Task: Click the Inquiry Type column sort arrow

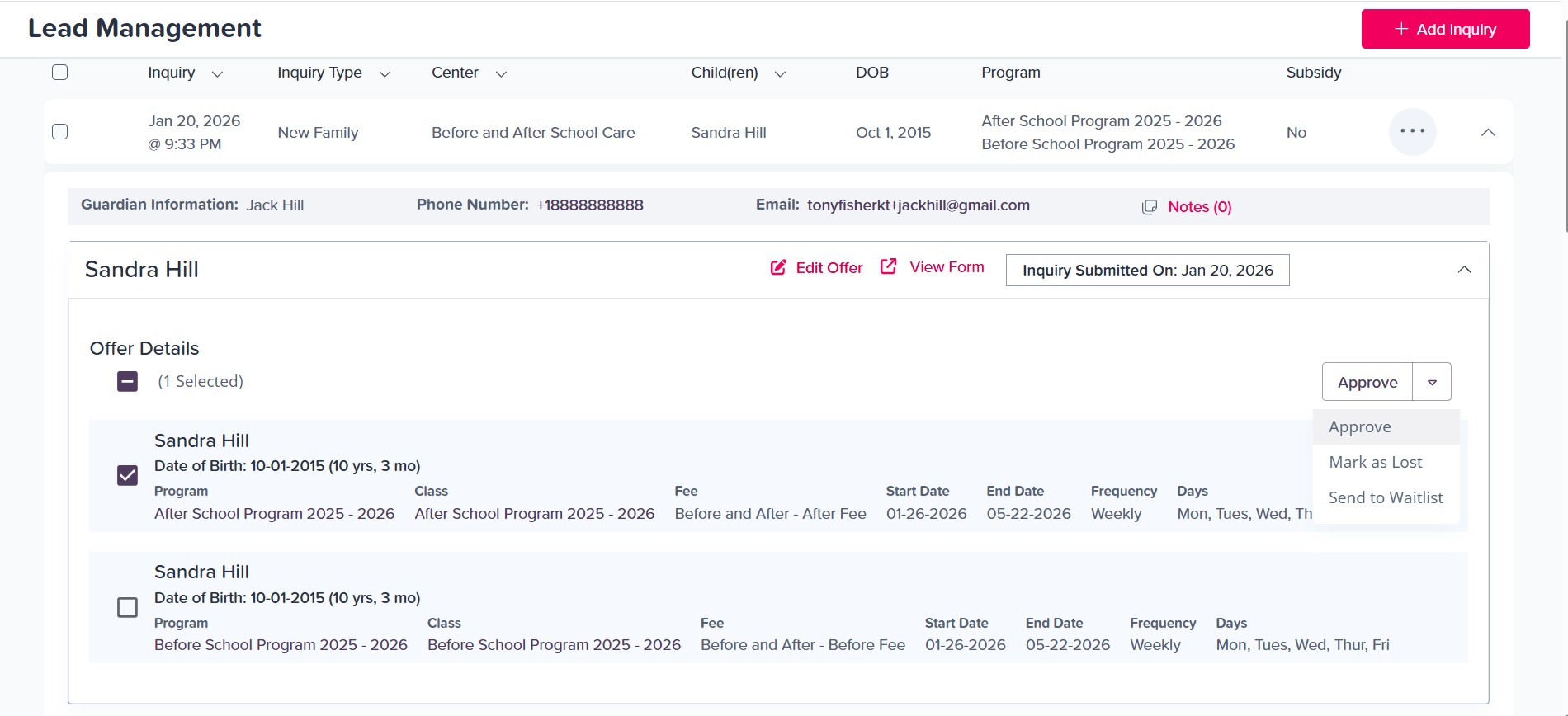Action: click(x=385, y=73)
